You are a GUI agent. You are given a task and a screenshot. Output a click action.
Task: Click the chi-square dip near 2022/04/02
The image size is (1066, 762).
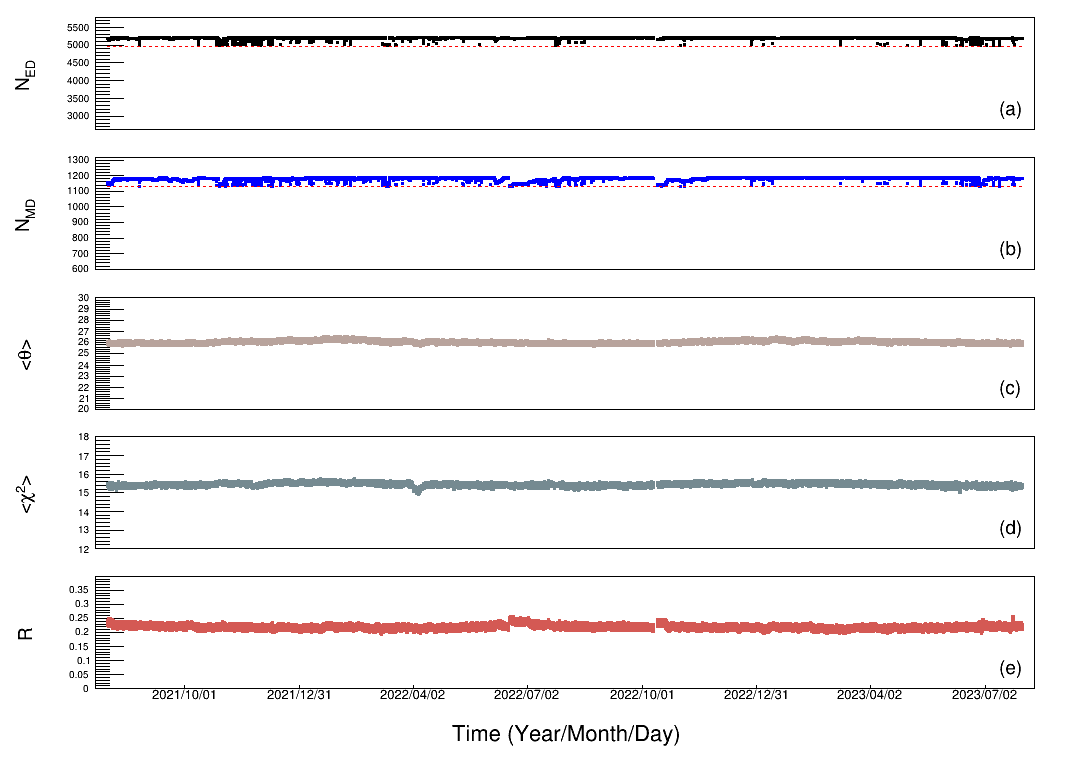pos(418,489)
